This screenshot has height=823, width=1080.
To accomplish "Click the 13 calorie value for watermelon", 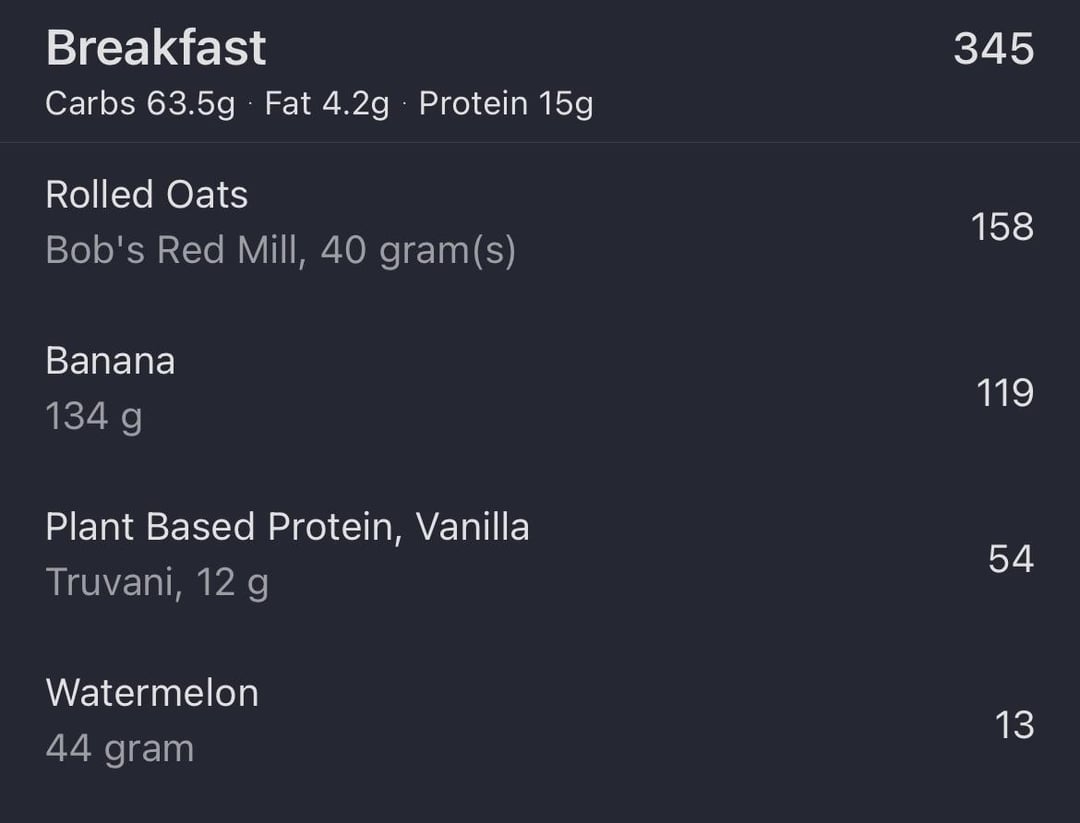I will coord(1014,725).
